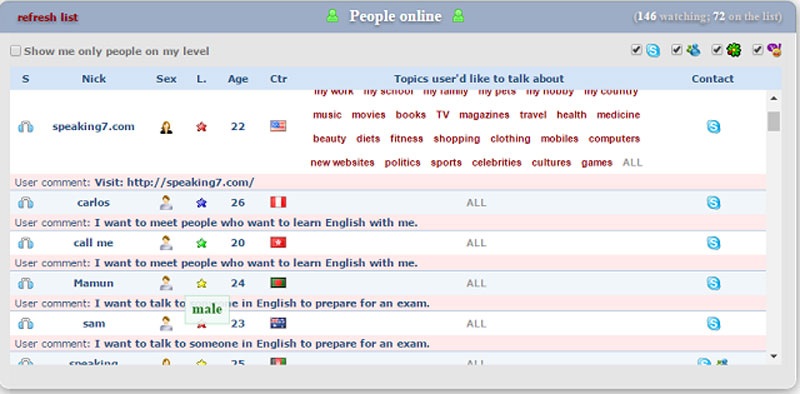
Task: Click the games topic tag
Action: 596,163
